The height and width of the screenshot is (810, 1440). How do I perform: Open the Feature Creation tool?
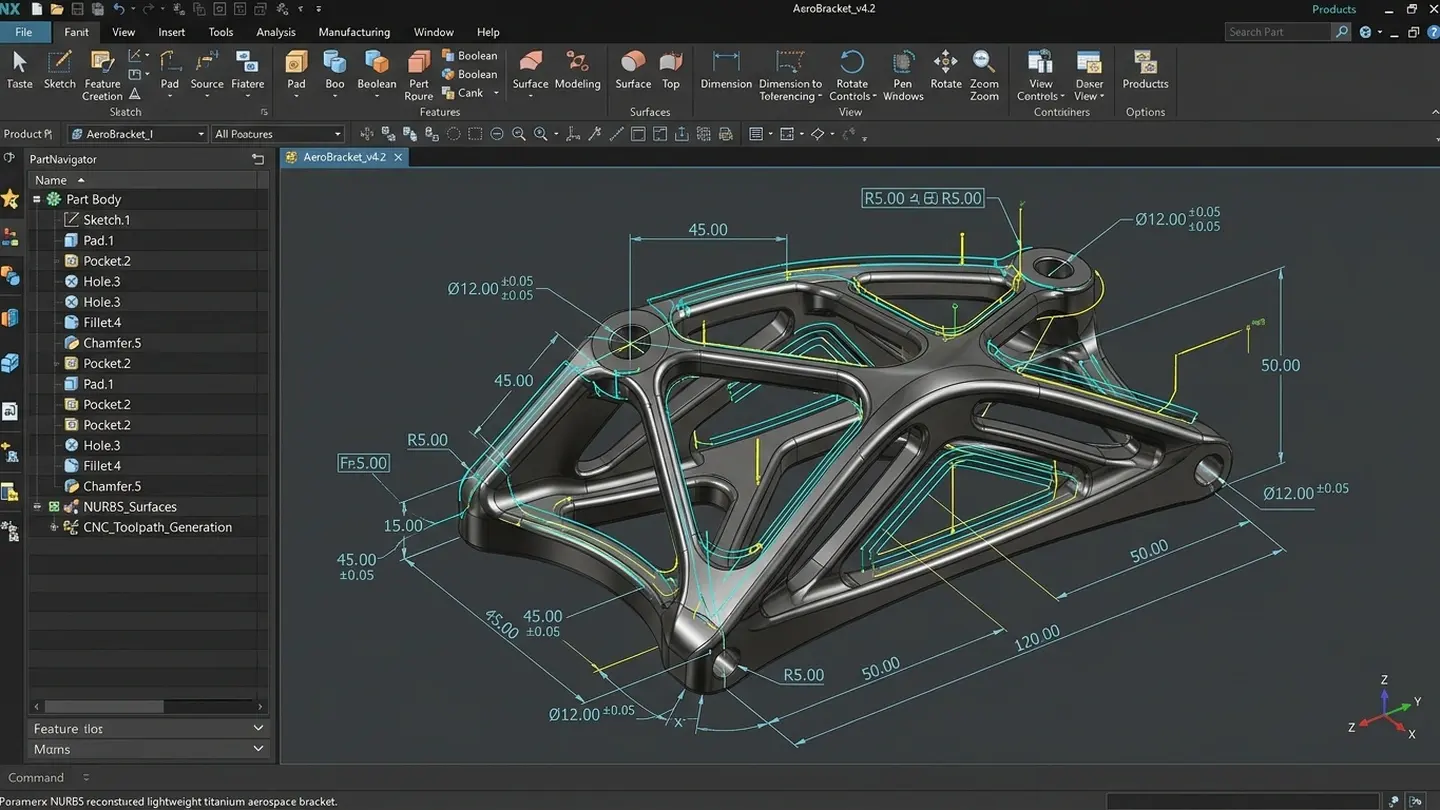(x=102, y=75)
